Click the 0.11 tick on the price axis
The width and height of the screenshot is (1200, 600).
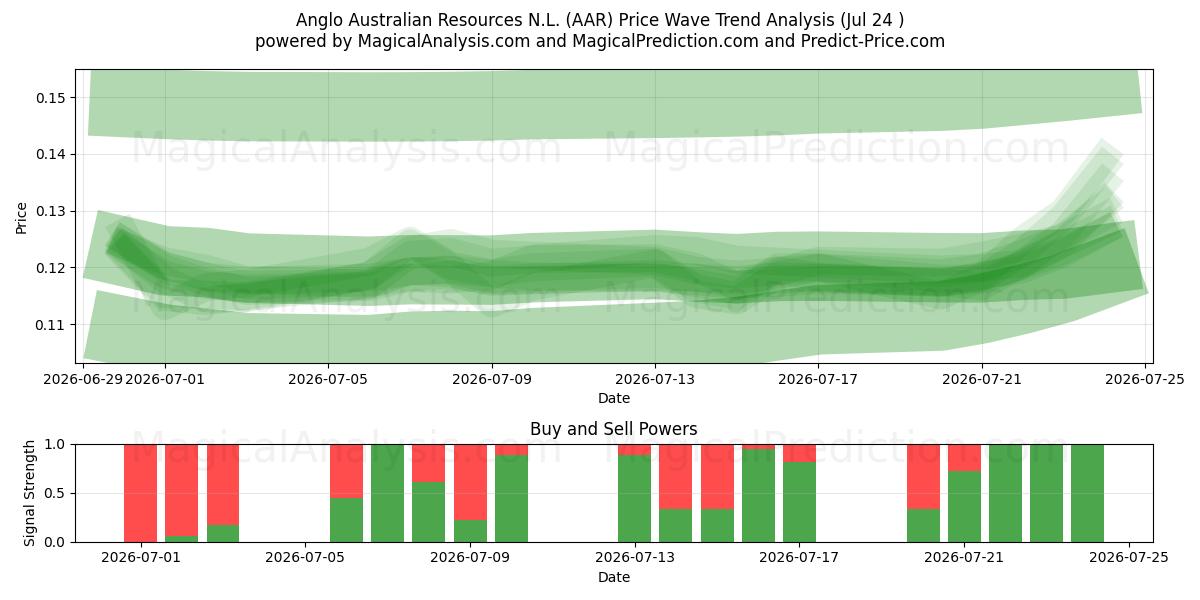coord(52,325)
